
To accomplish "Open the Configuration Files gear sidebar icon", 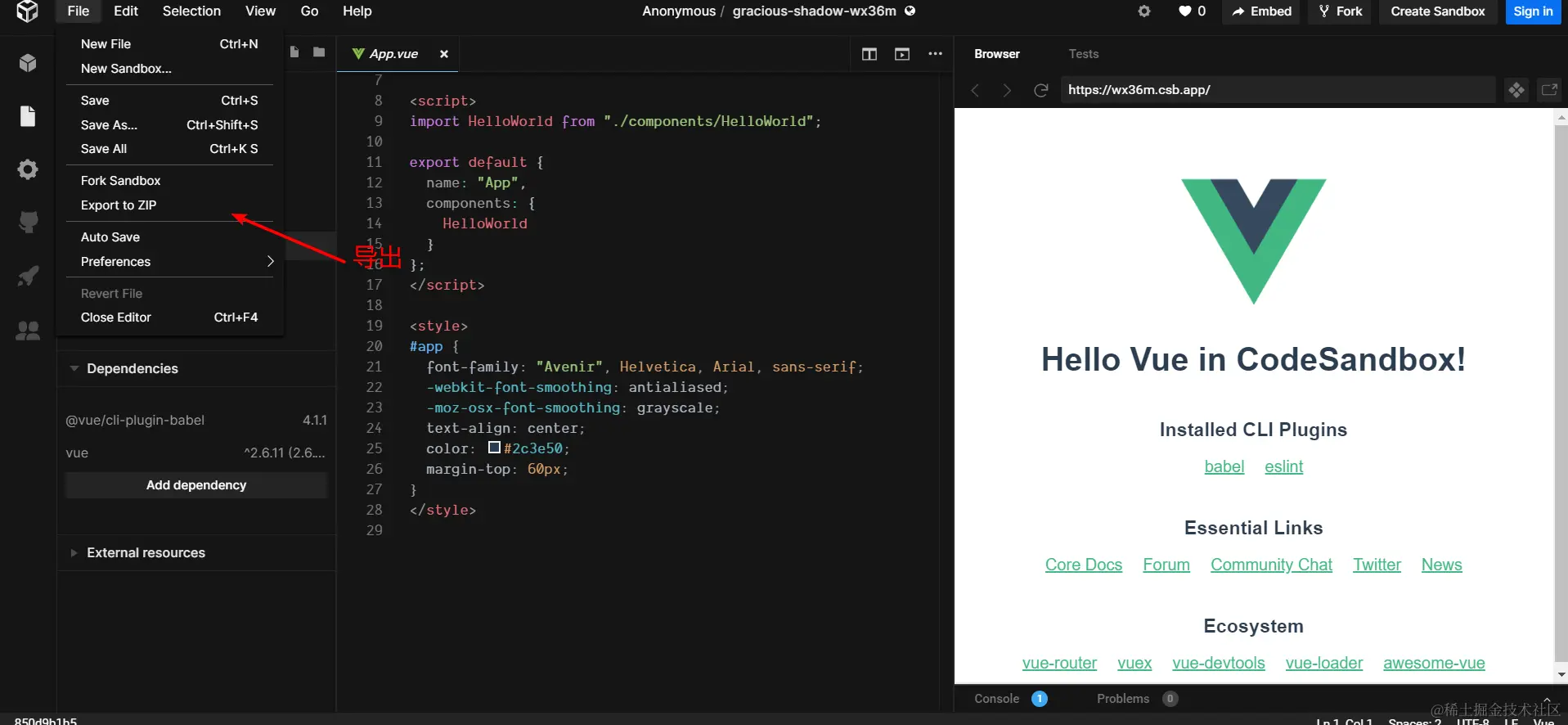I will click(28, 169).
